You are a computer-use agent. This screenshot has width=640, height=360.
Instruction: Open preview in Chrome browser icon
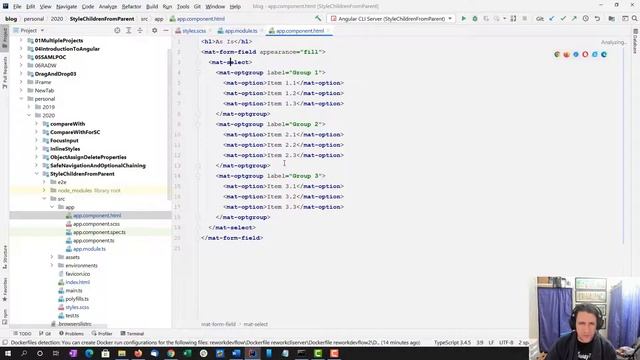pos(557,54)
